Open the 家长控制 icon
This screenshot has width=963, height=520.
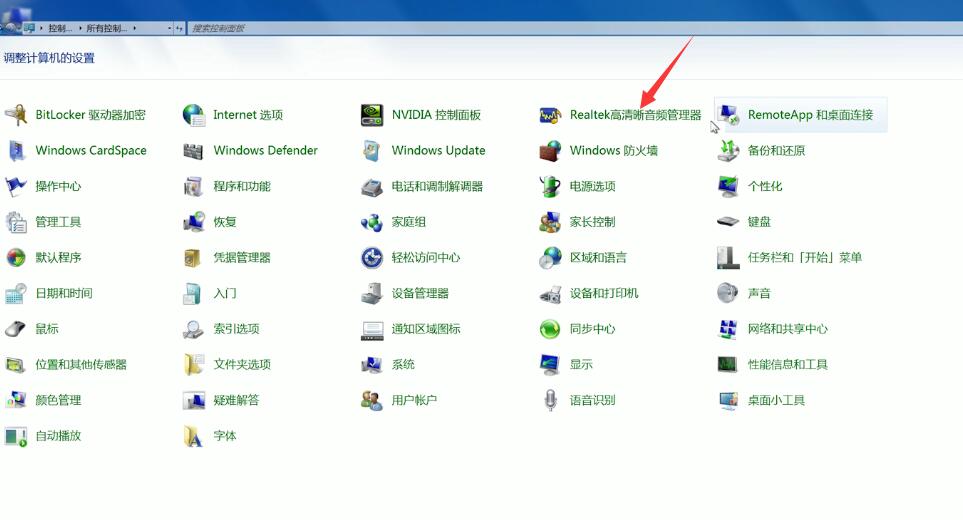pos(550,222)
